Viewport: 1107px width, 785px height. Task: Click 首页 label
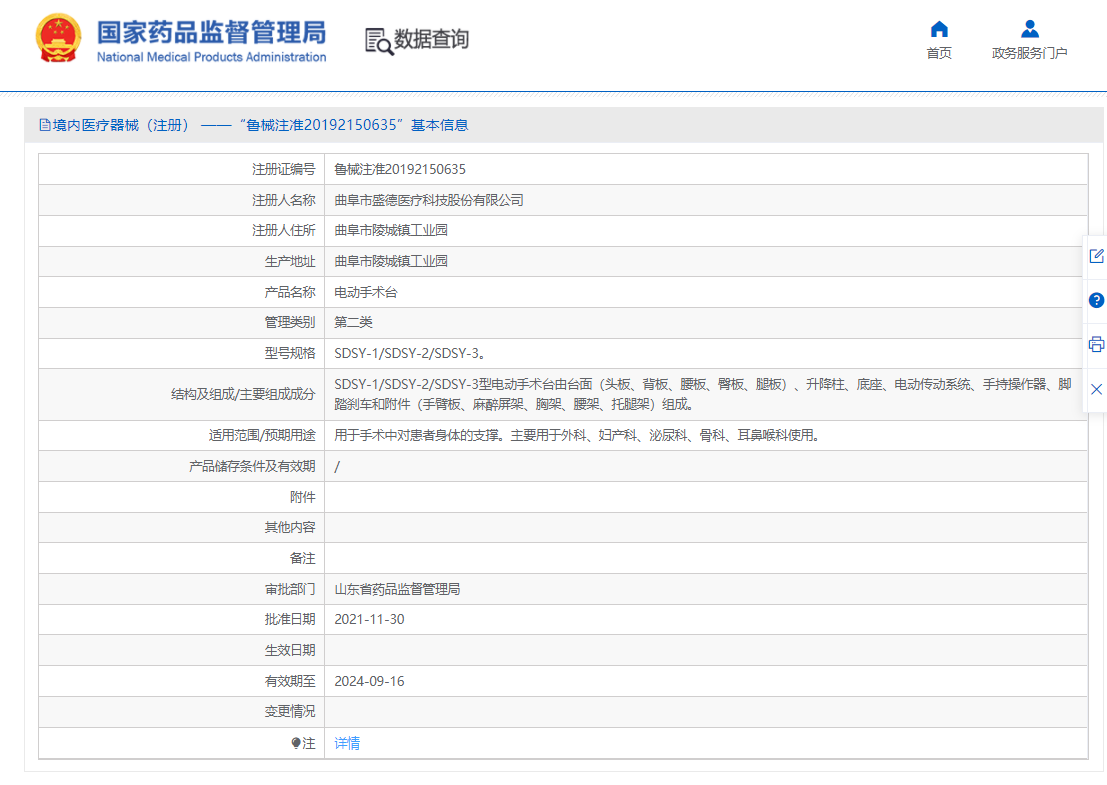939,53
